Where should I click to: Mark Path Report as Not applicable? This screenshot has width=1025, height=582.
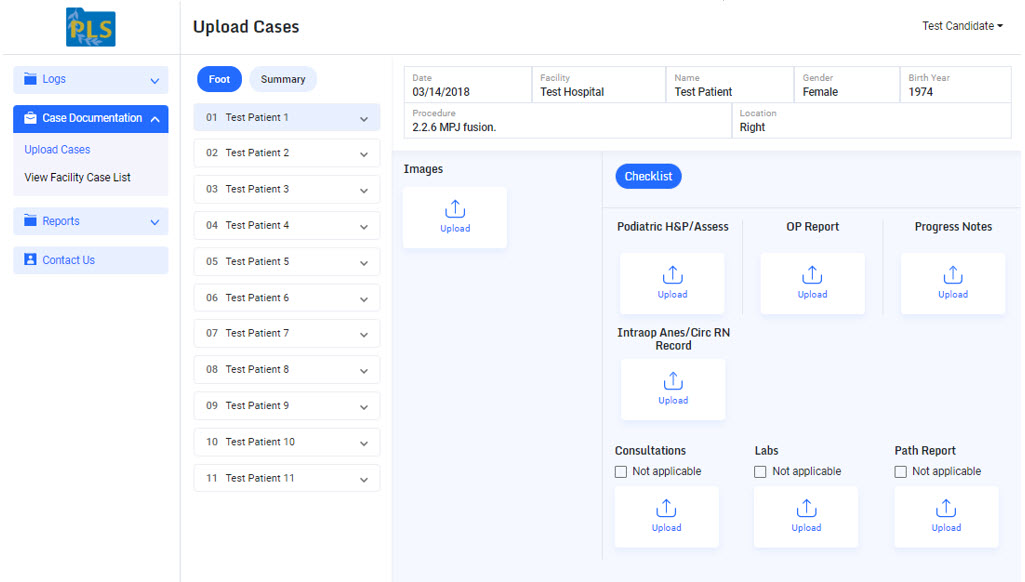tap(901, 471)
